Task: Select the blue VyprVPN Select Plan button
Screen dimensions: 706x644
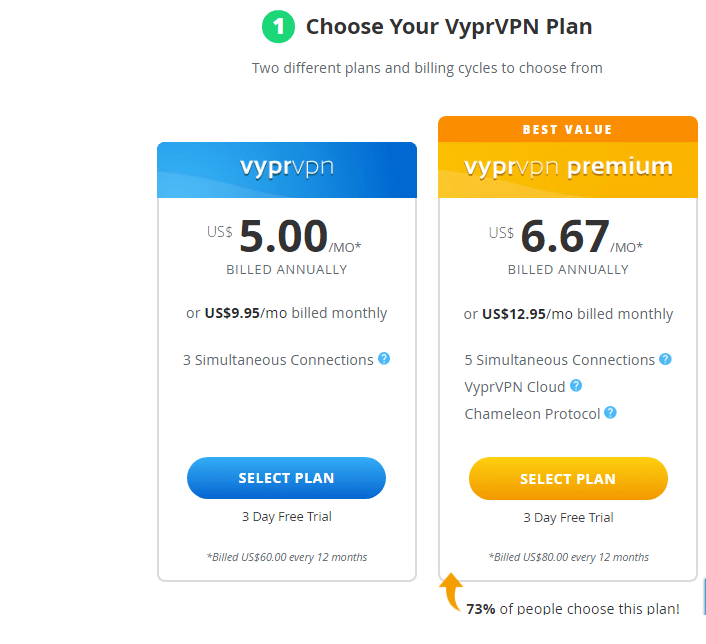Action: tap(286, 478)
